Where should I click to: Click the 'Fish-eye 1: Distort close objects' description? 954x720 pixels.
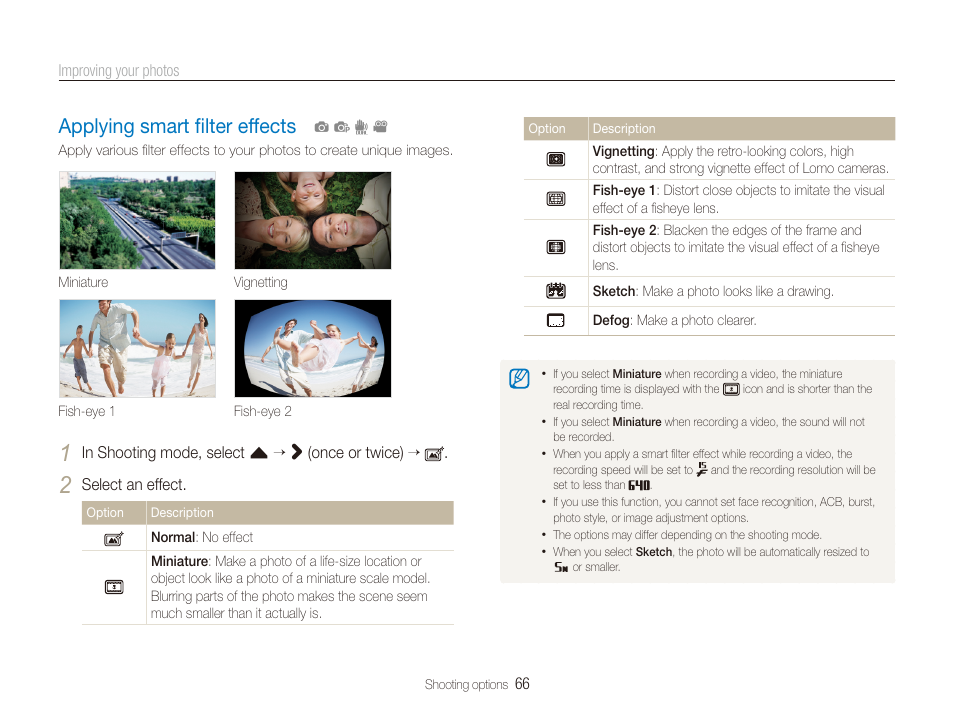[x=739, y=199]
